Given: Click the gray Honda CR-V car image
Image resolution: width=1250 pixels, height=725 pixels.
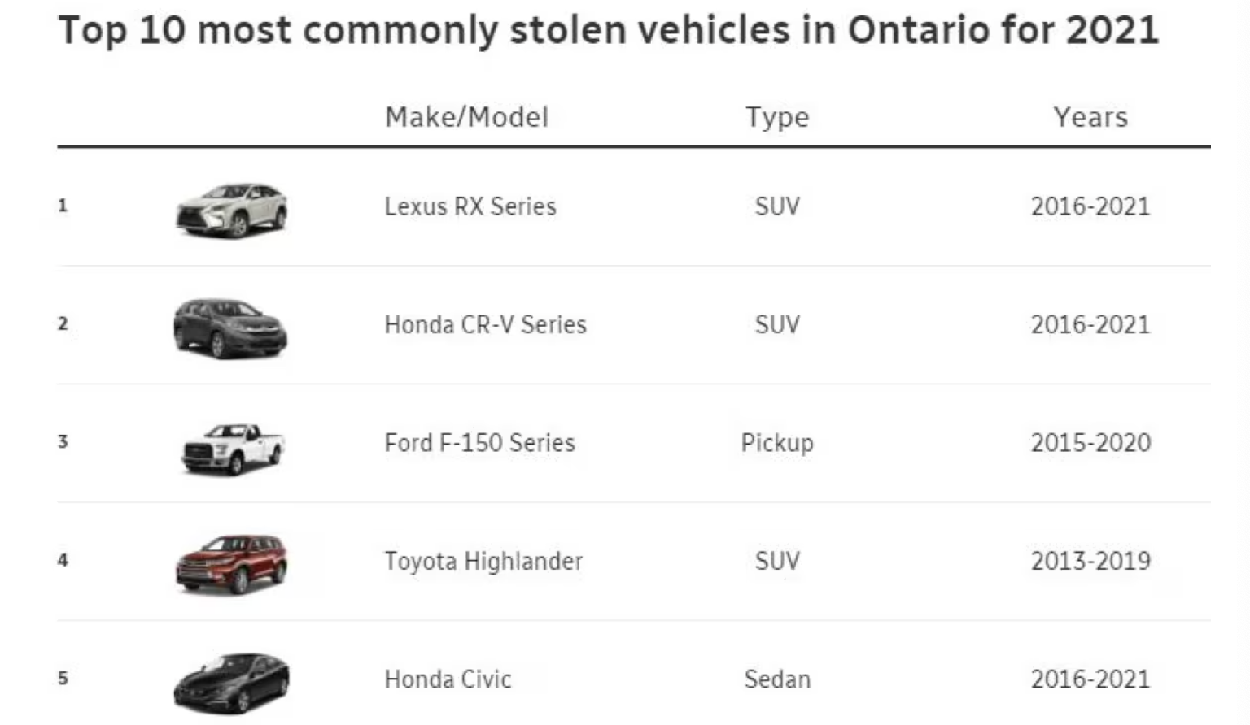Looking at the screenshot, I should coord(230,328).
